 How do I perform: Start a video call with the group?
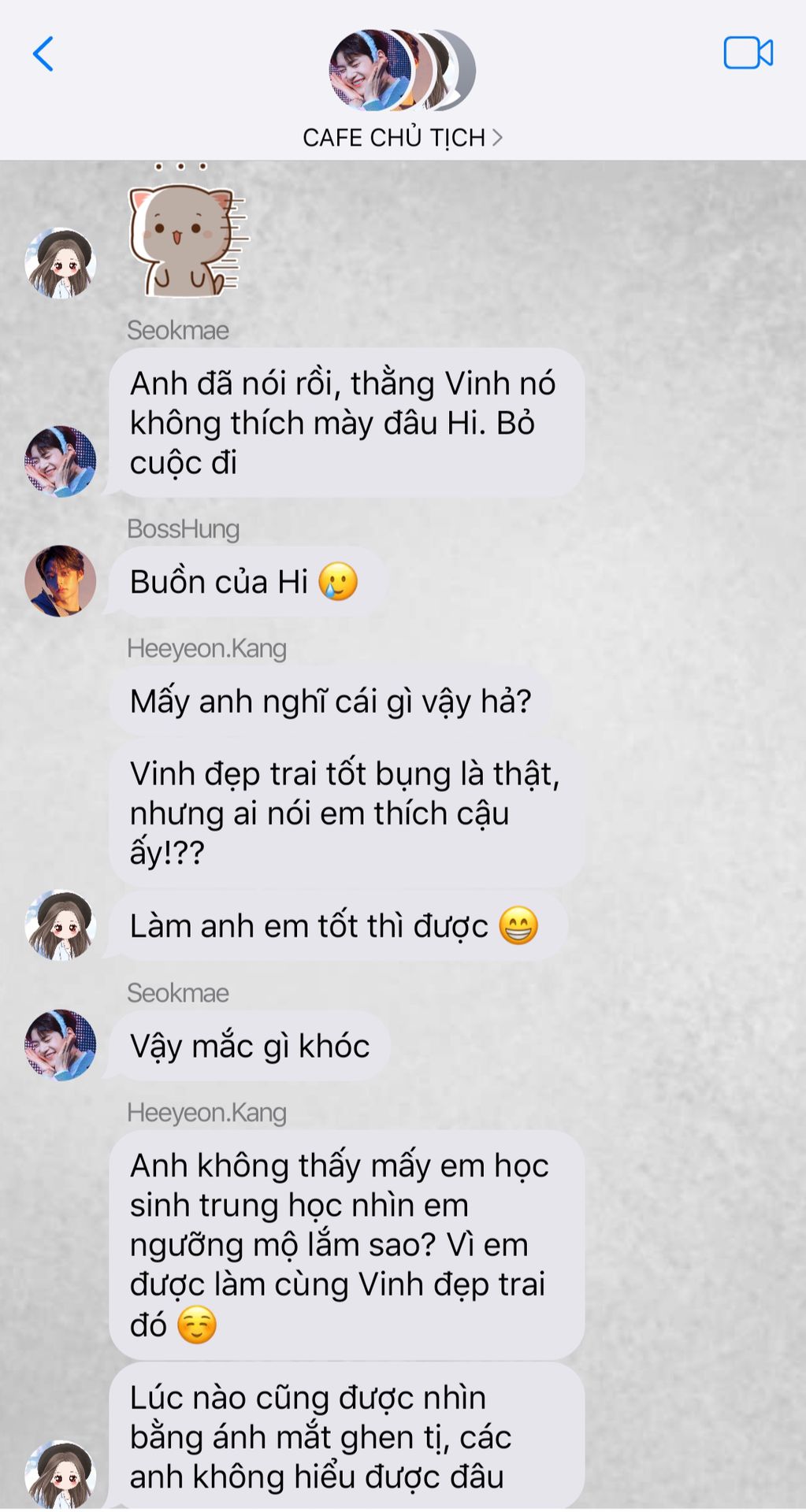(748, 54)
